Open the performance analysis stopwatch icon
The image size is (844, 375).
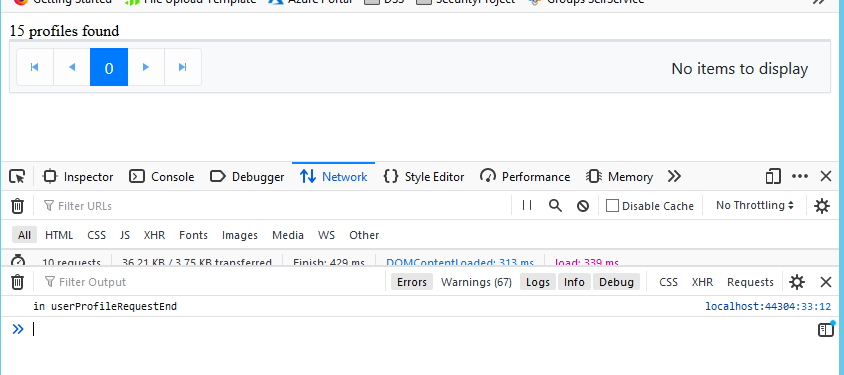pos(18,261)
